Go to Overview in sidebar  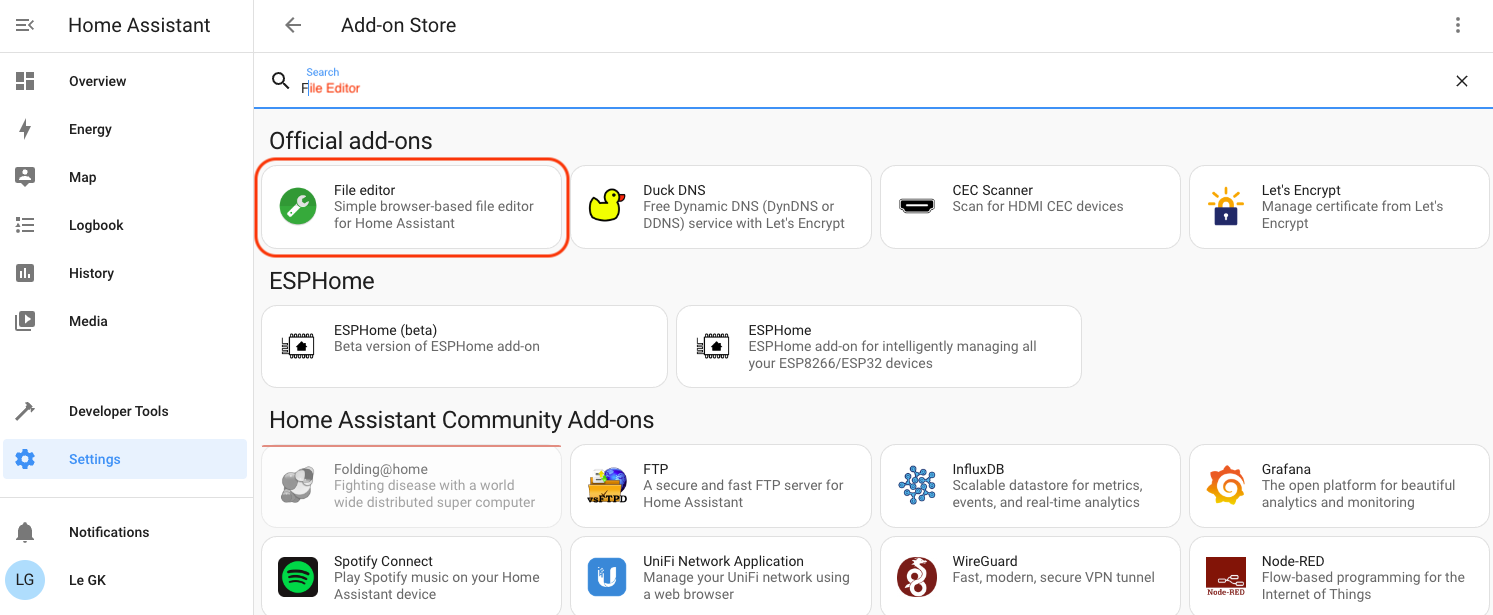(x=97, y=81)
